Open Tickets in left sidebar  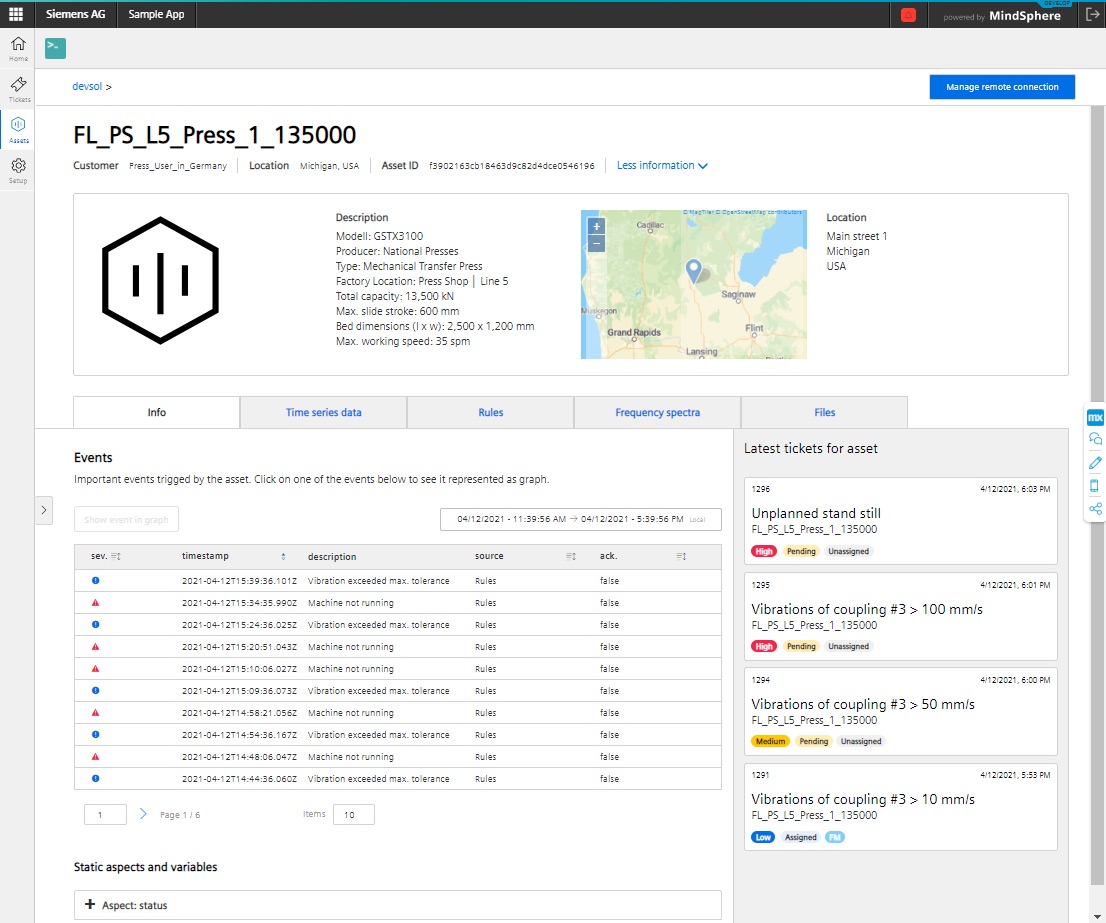click(18, 88)
